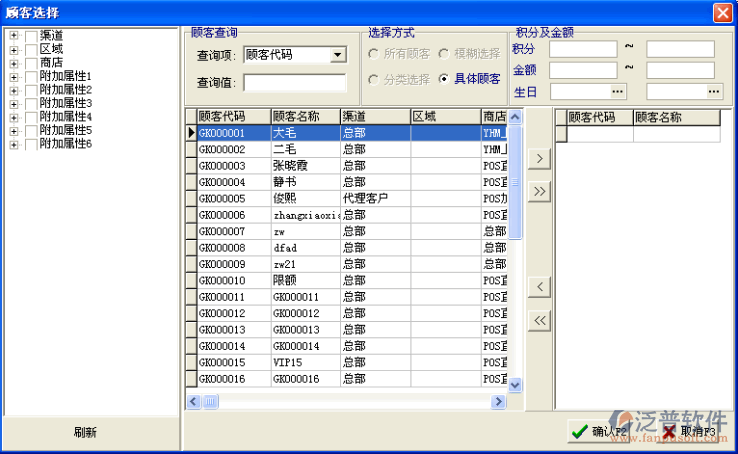The height and width of the screenshot is (454, 738).
Task: Click the 刷新 refresh button
Action: click(86, 432)
